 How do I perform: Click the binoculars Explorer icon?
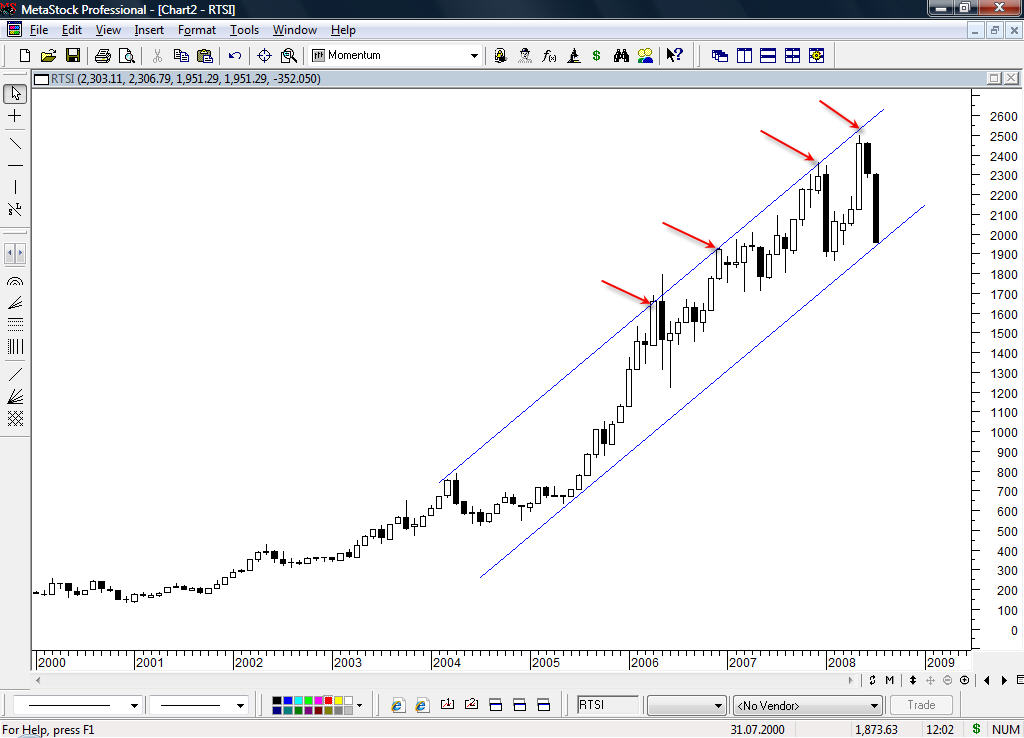(621, 56)
